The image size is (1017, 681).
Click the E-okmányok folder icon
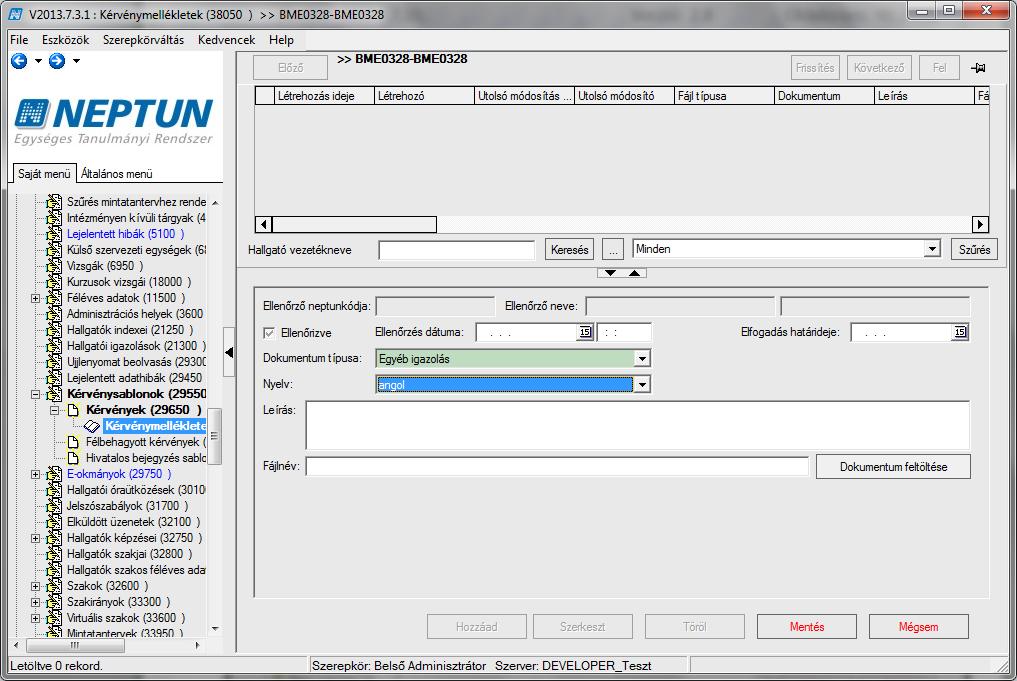(54, 474)
